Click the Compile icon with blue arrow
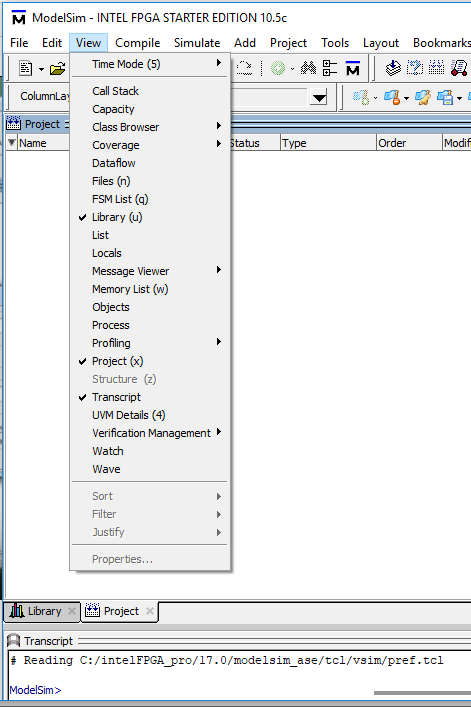Screen dimensions: 471x707 (393, 68)
